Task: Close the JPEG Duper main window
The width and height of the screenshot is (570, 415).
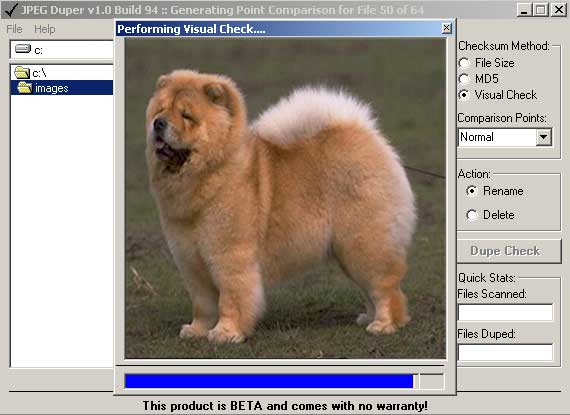Action: [558, 10]
